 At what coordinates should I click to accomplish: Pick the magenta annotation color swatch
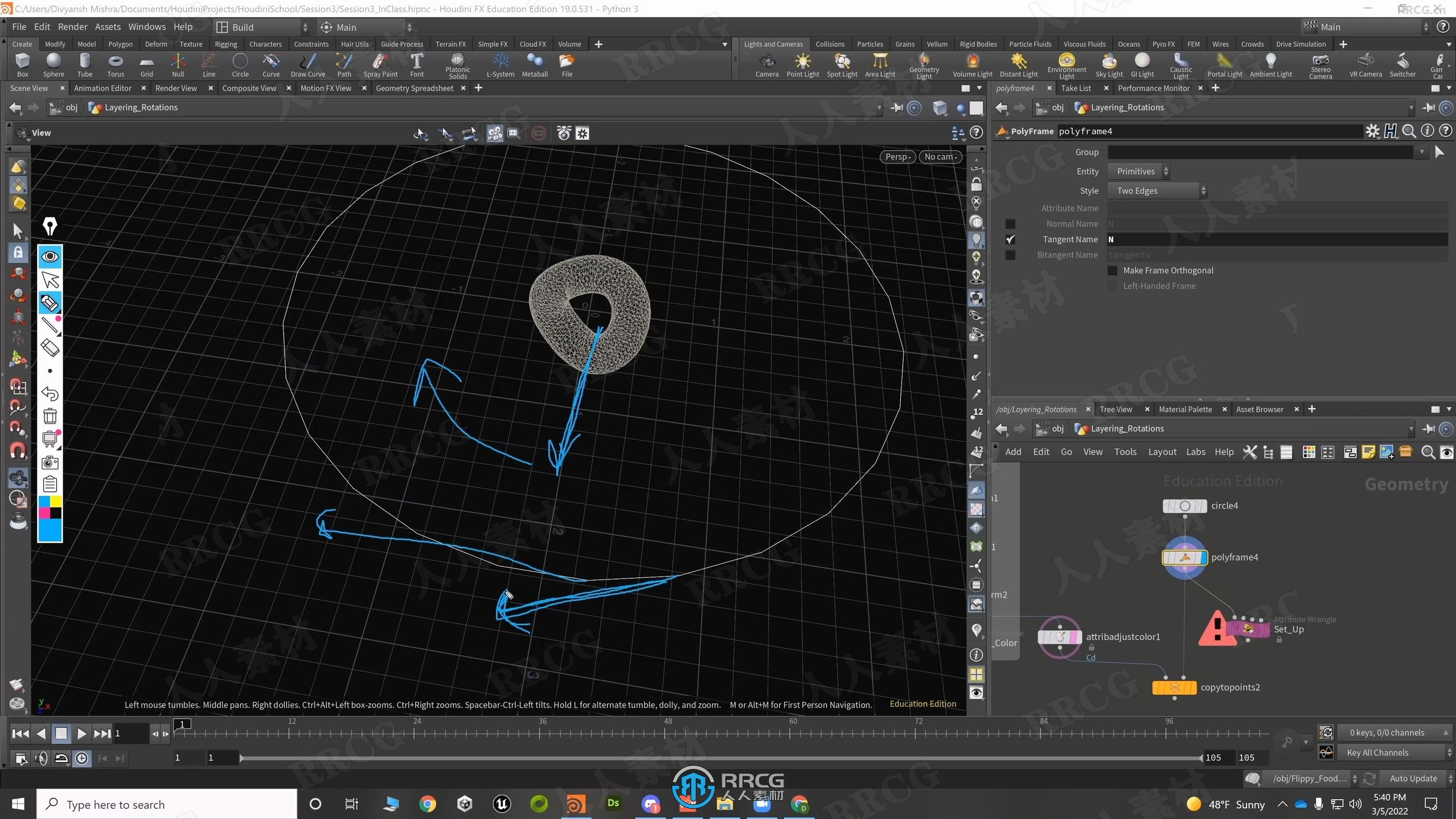[44, 513]
